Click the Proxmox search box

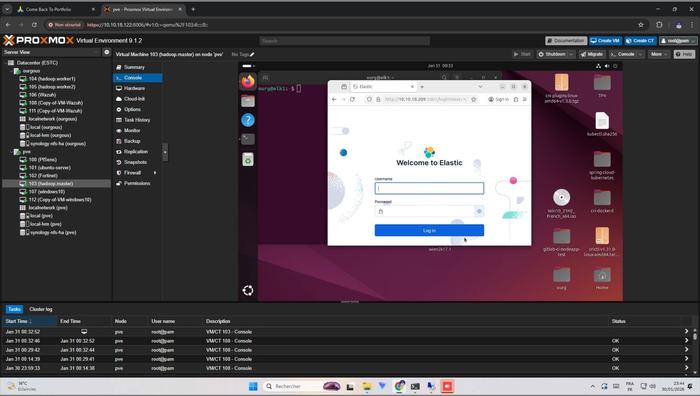pos(344,41)
